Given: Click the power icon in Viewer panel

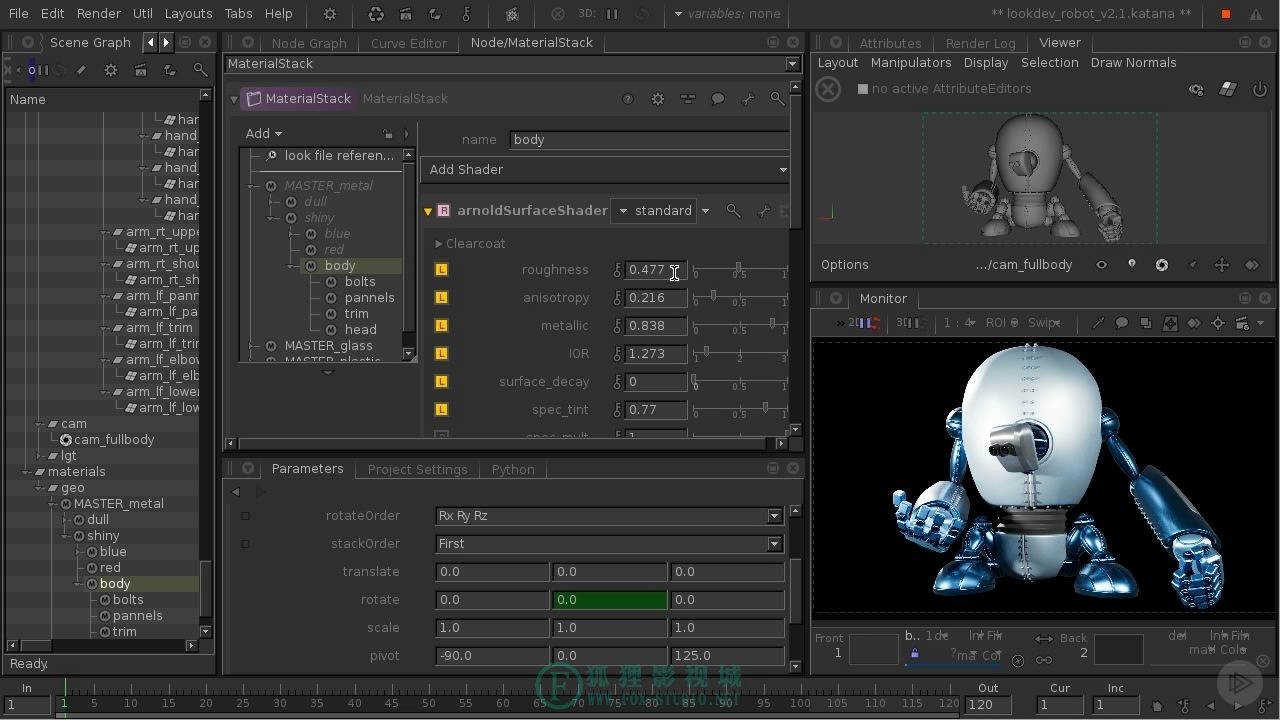Looking at the screenshot, I should 1259,89.
